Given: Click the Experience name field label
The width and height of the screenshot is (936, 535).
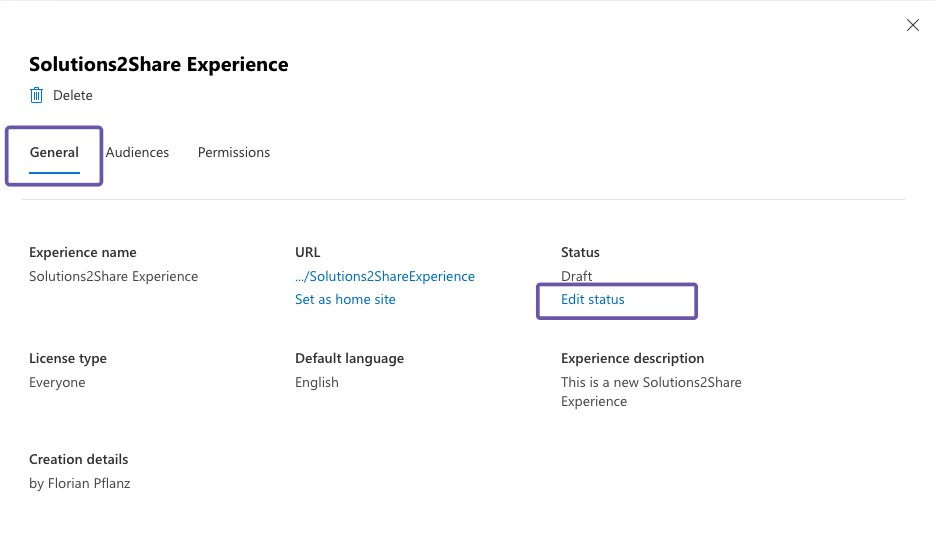Looking at the screenshot, I should coord(83,253).
